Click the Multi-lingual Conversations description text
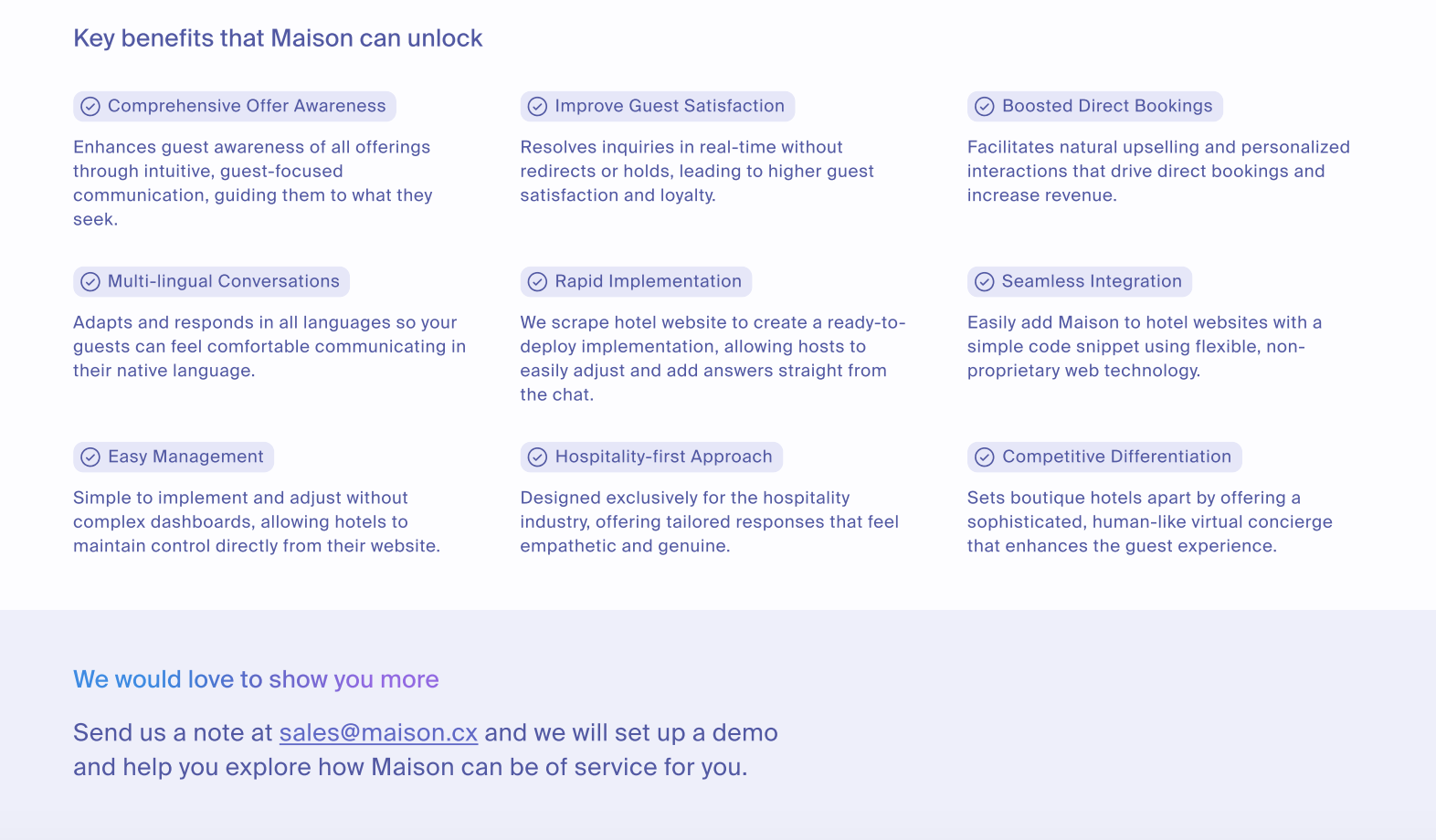 (269, 346)
